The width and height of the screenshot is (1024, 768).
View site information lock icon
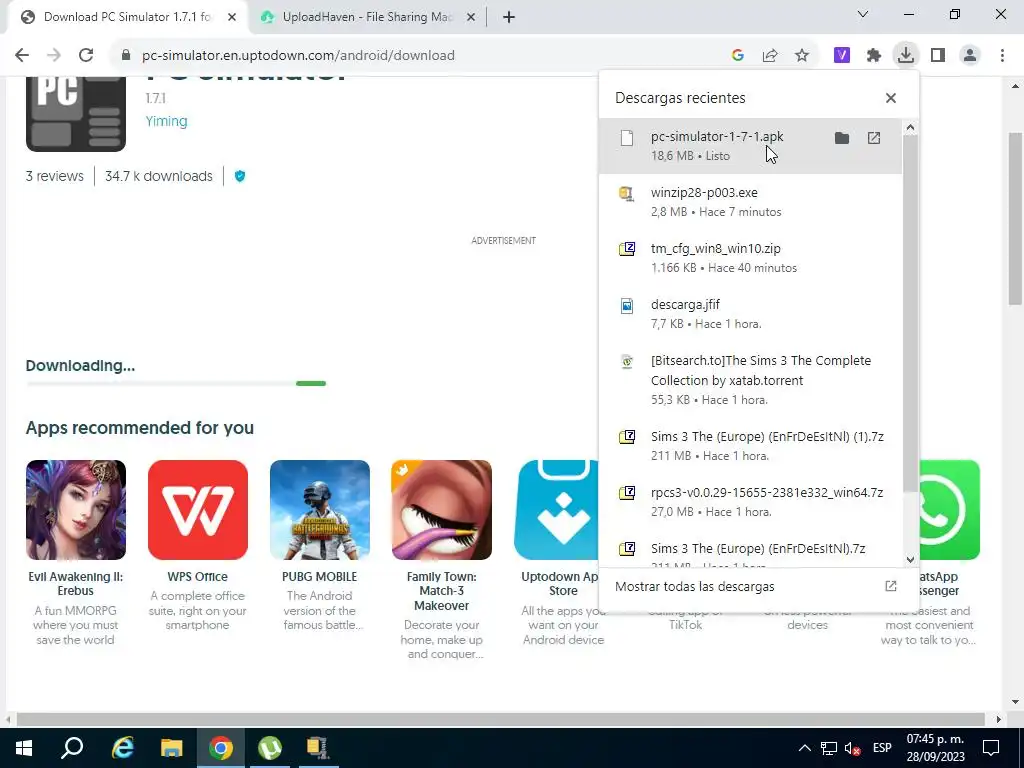tap(126, 56)
